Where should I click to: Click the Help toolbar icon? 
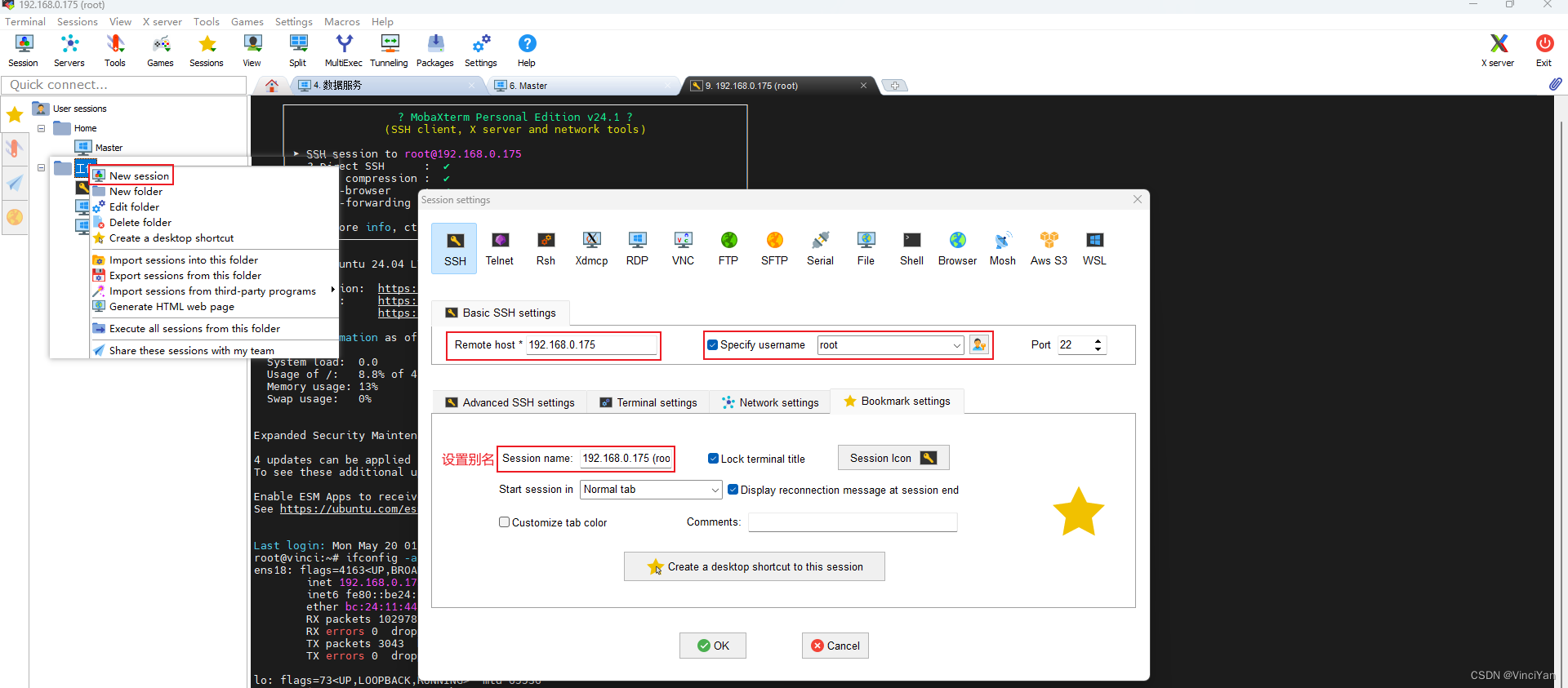[x=527, y=51]
